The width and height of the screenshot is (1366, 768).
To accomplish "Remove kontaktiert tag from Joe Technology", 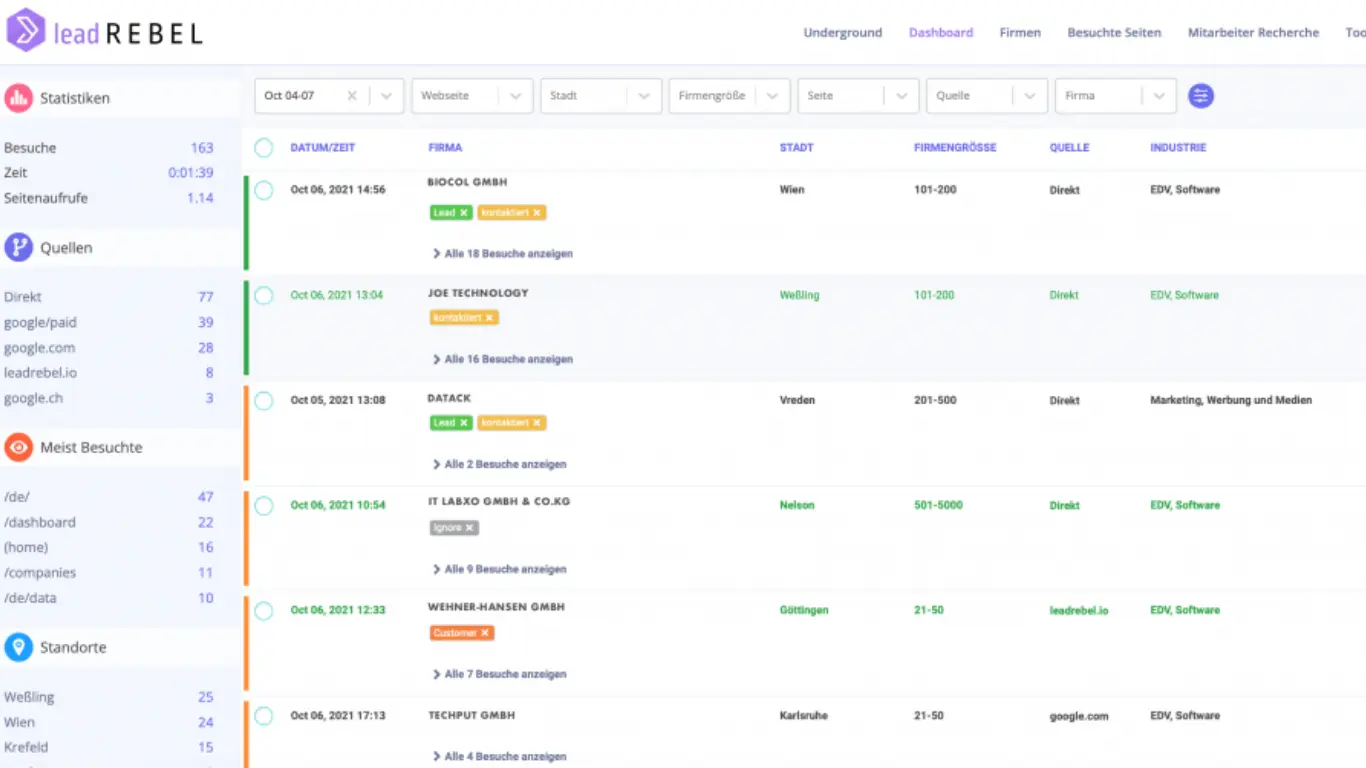I will point(490,318).
